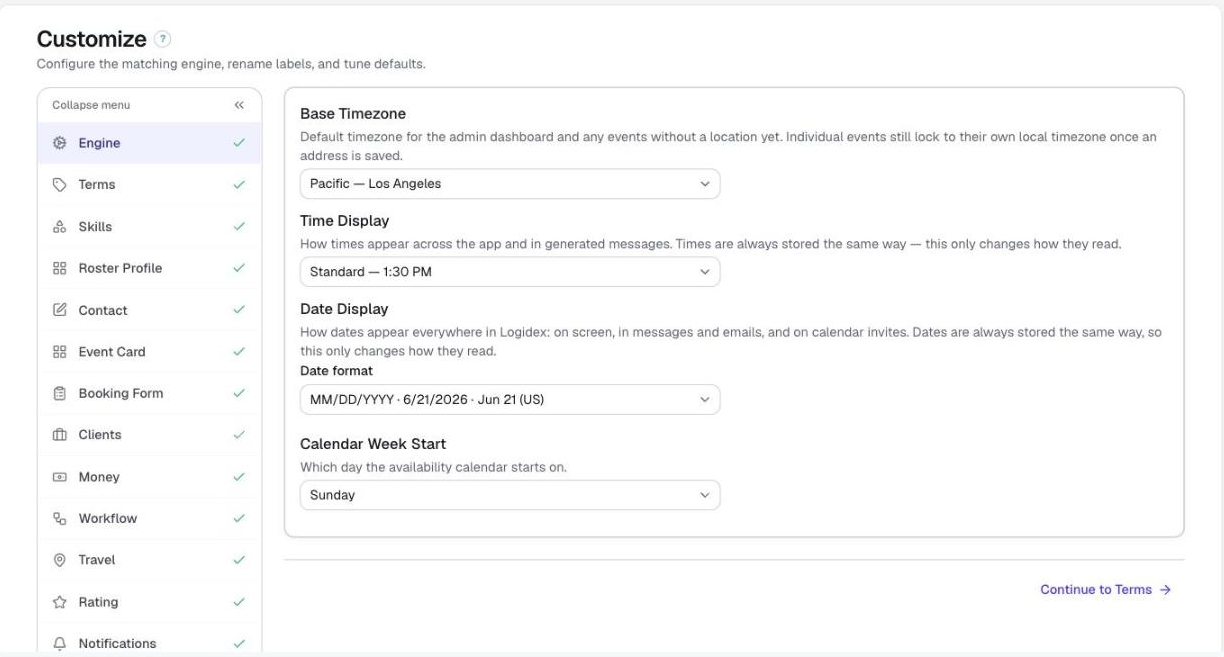Image resolution: width=1224 pixels, height=657 pixels.
Task: Click the Money banknote icon
Action: pyautogui.click(x=59, y=477)
